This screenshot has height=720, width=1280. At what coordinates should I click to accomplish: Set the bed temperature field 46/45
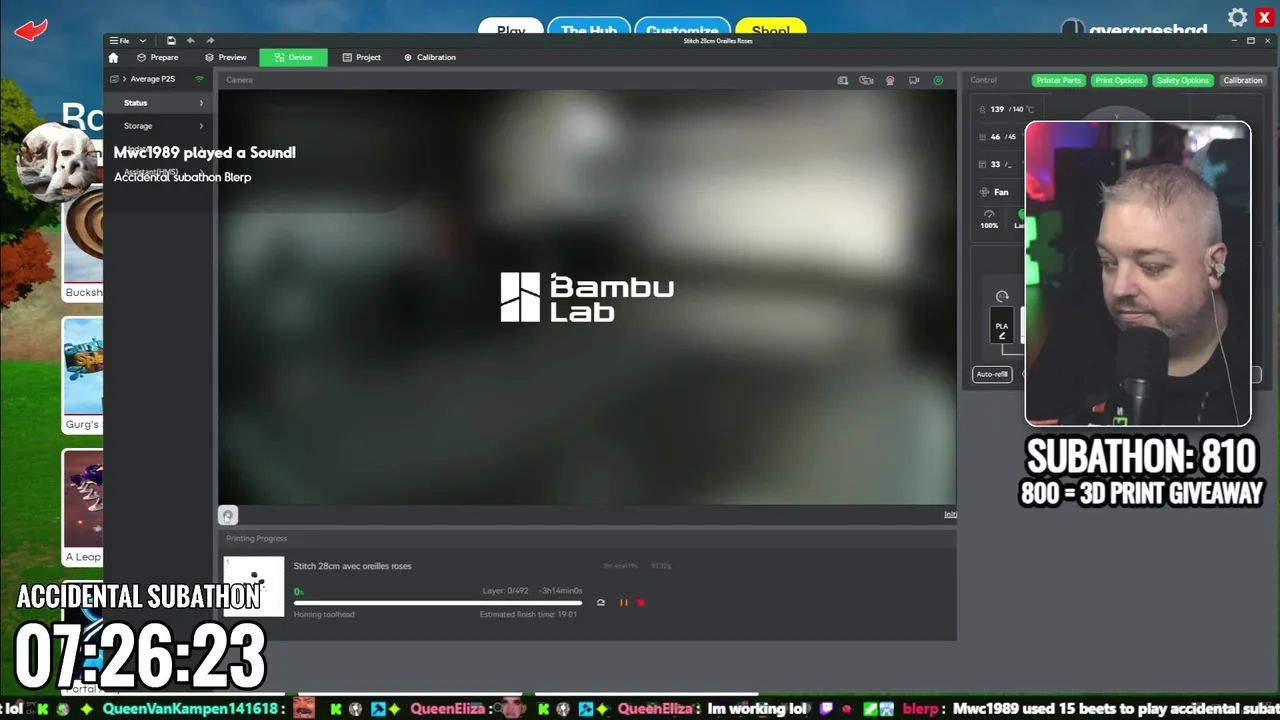pyautogui.click(x=1000, y=137)
